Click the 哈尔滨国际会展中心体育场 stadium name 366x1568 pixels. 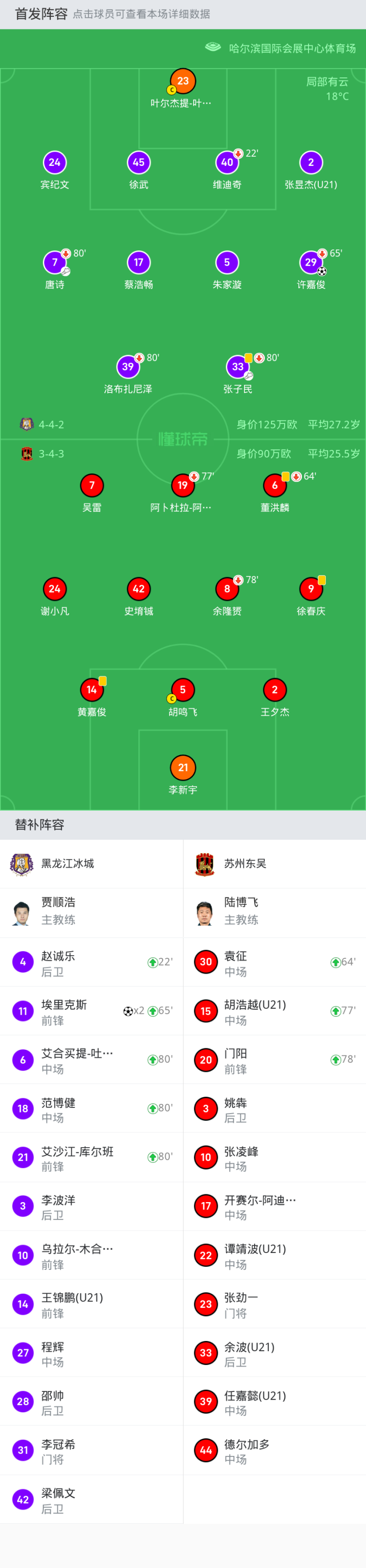pos(292,48)
